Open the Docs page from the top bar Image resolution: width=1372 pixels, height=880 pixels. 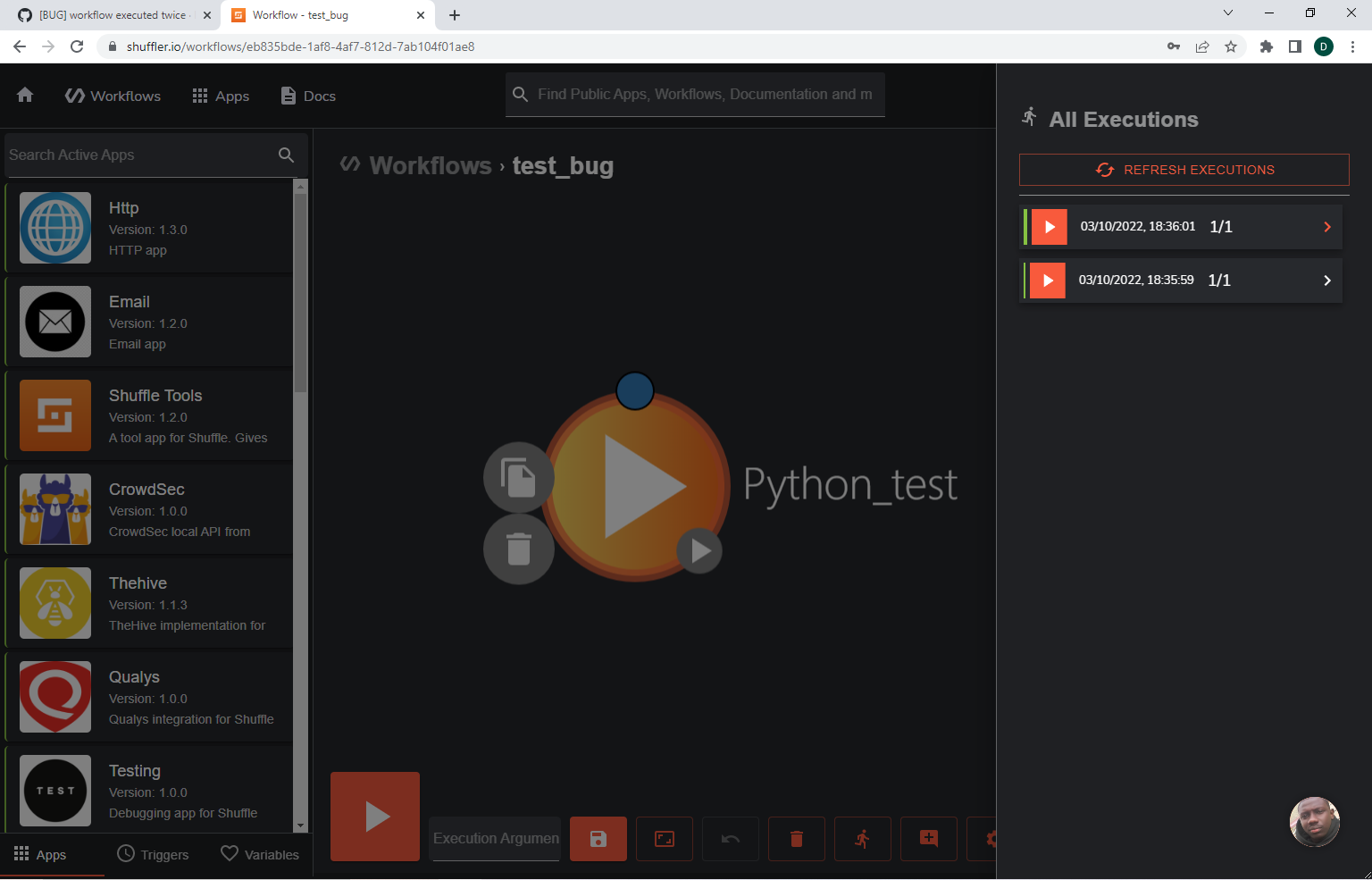pos(307,96)
